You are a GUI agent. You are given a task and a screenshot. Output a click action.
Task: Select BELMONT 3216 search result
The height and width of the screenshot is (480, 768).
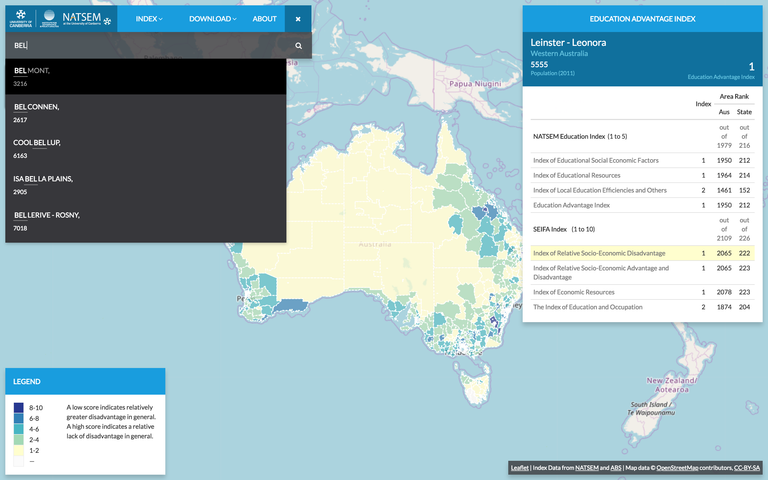coord(145,77)
